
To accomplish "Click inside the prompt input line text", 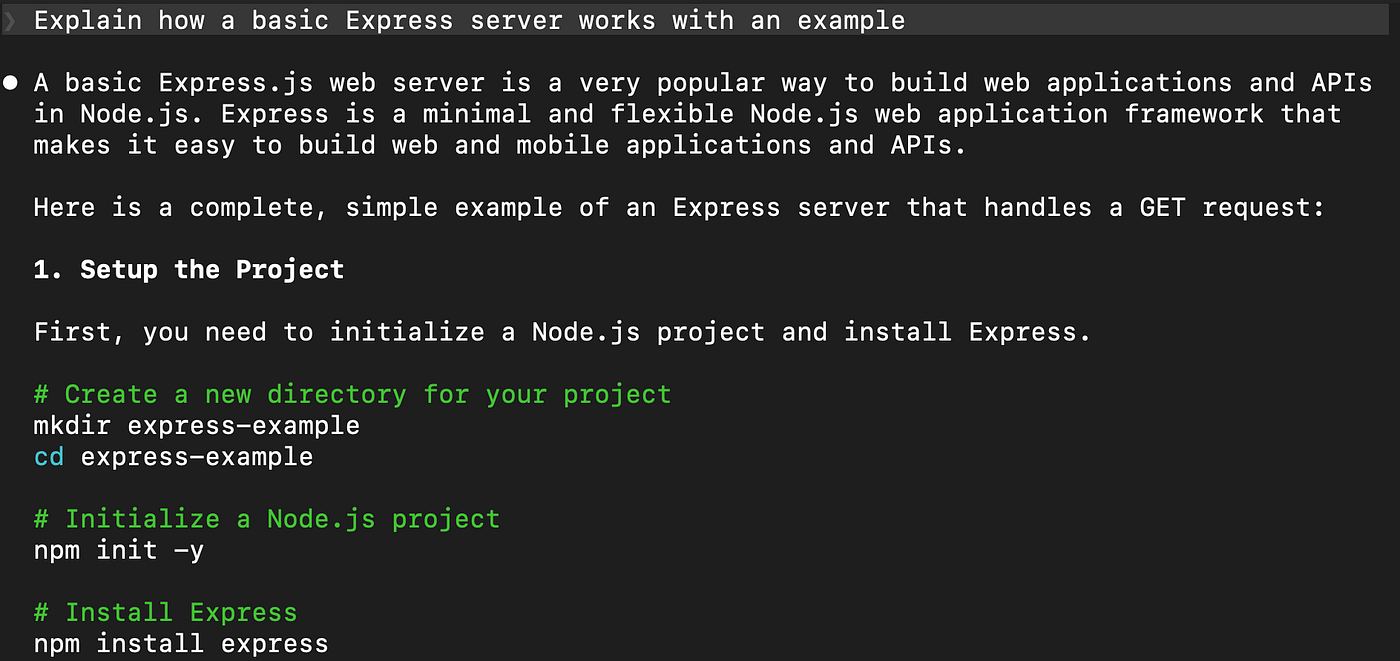I will point(469,21).
